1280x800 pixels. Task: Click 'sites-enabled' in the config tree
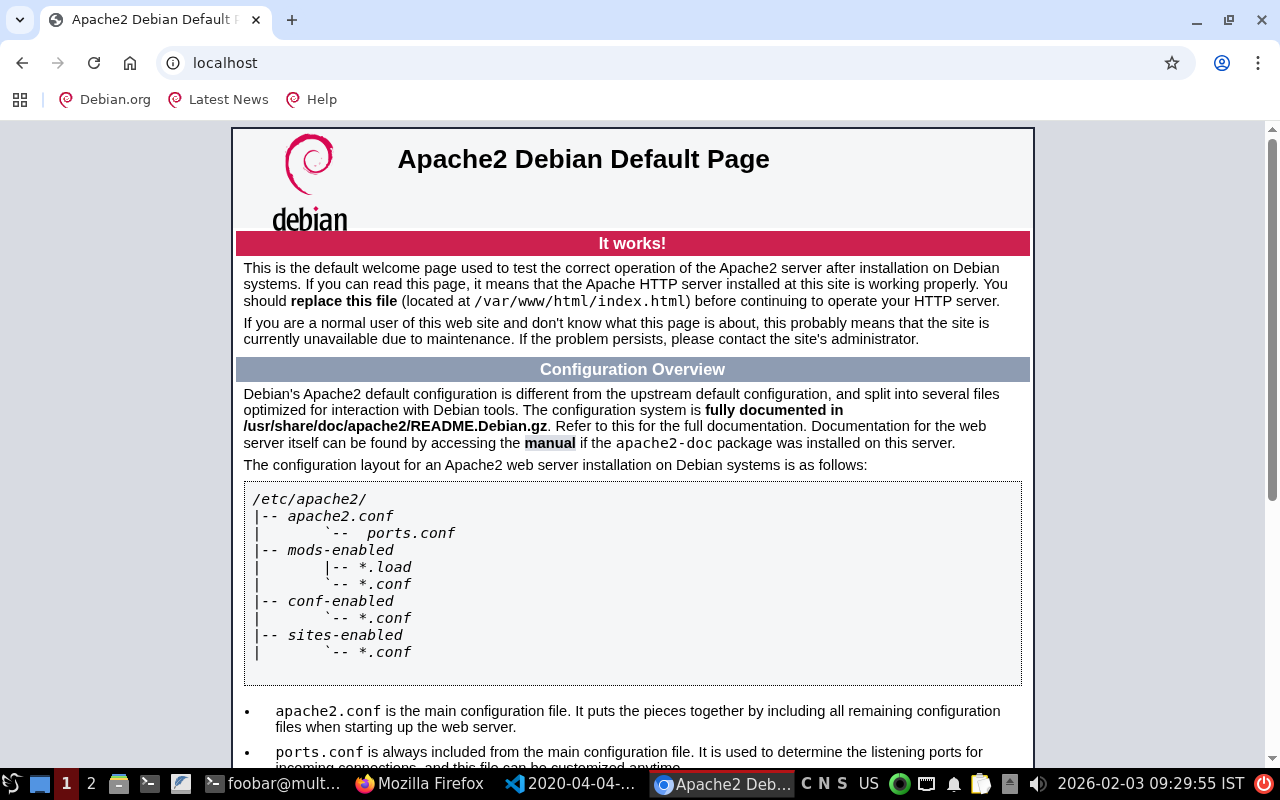[345, 635]
